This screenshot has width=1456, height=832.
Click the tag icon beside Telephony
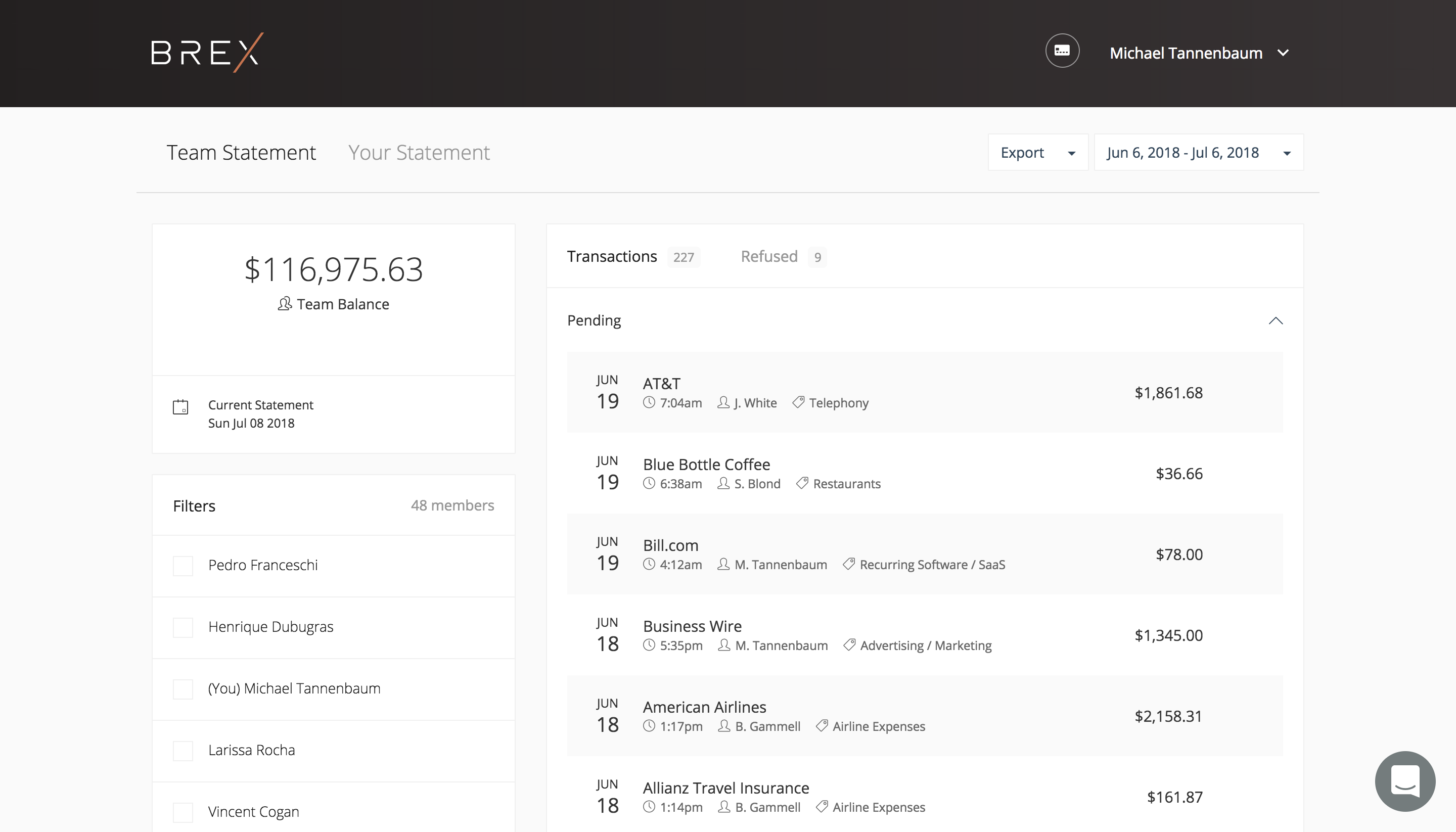click(798, 403)
